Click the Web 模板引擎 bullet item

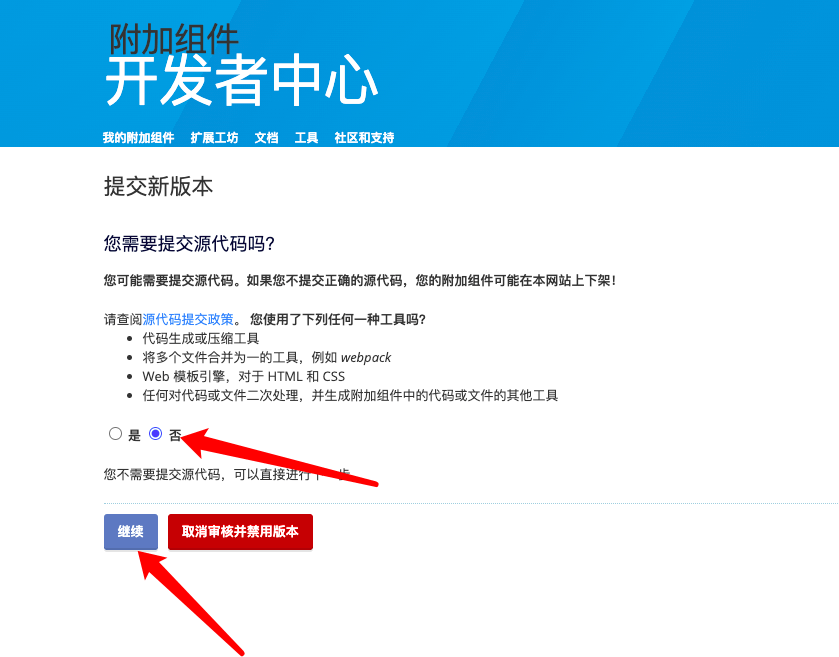(x=243, y=376)
